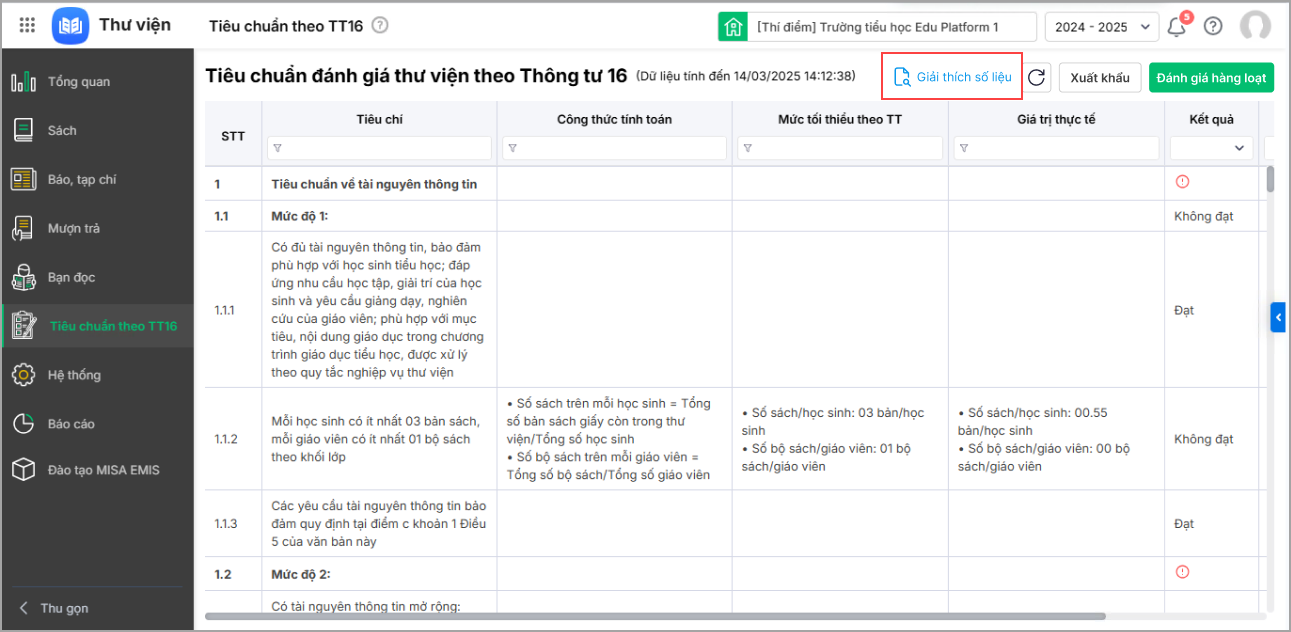Open Bạn đọc menu item
Image resolution: width=1291 pixels, height=632 pixels.
pyautogui.click(x=97, y=277)
